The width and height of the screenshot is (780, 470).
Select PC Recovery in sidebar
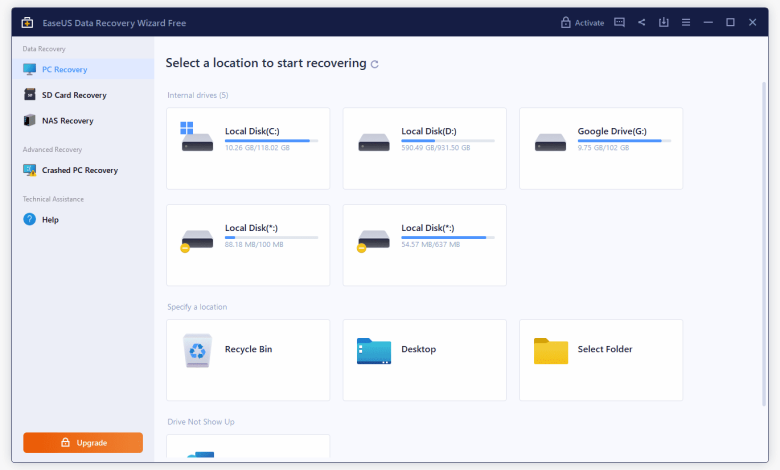pos(83,69)
